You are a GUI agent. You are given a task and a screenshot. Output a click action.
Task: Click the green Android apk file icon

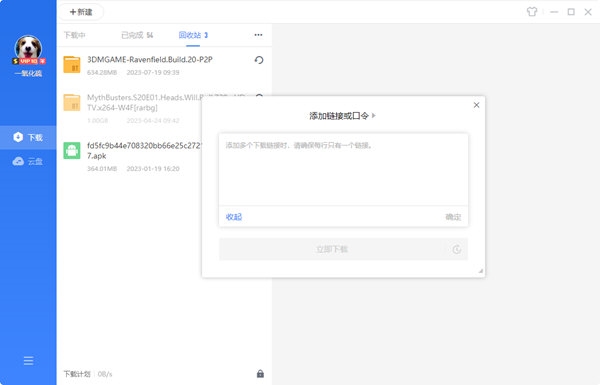coord(72,150)
